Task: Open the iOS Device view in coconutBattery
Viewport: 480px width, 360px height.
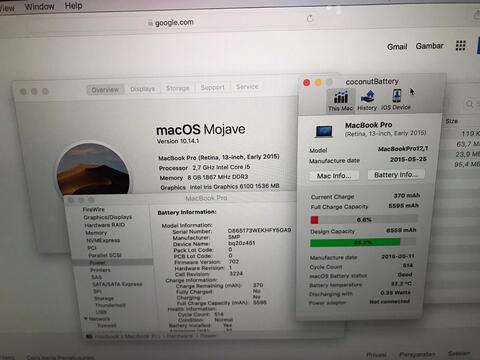Action: [x=396, y=100]
